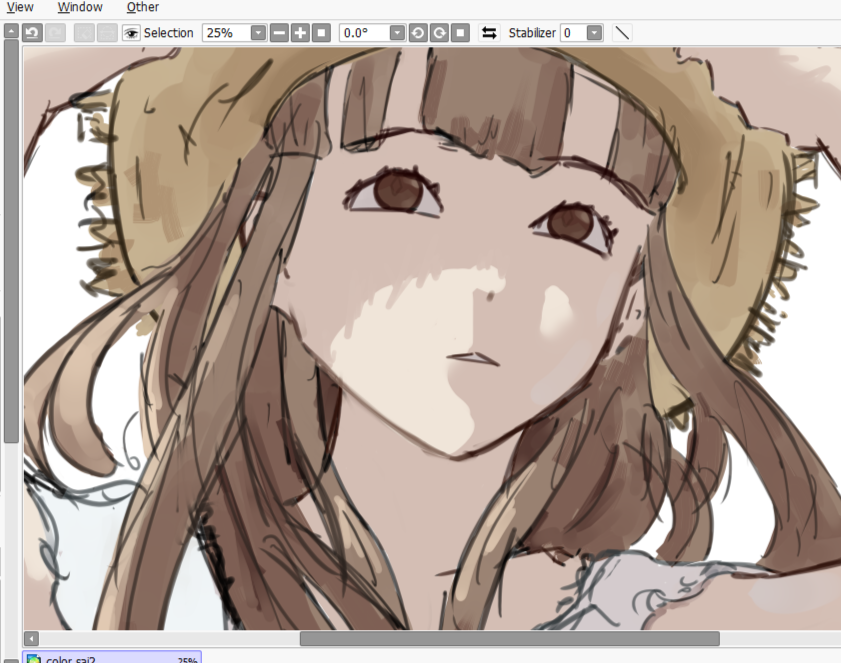The image size is (841, 663).
Task: Rotate the canvas counterclockwise
Action: pyautogui.click(x=418, y=33)
